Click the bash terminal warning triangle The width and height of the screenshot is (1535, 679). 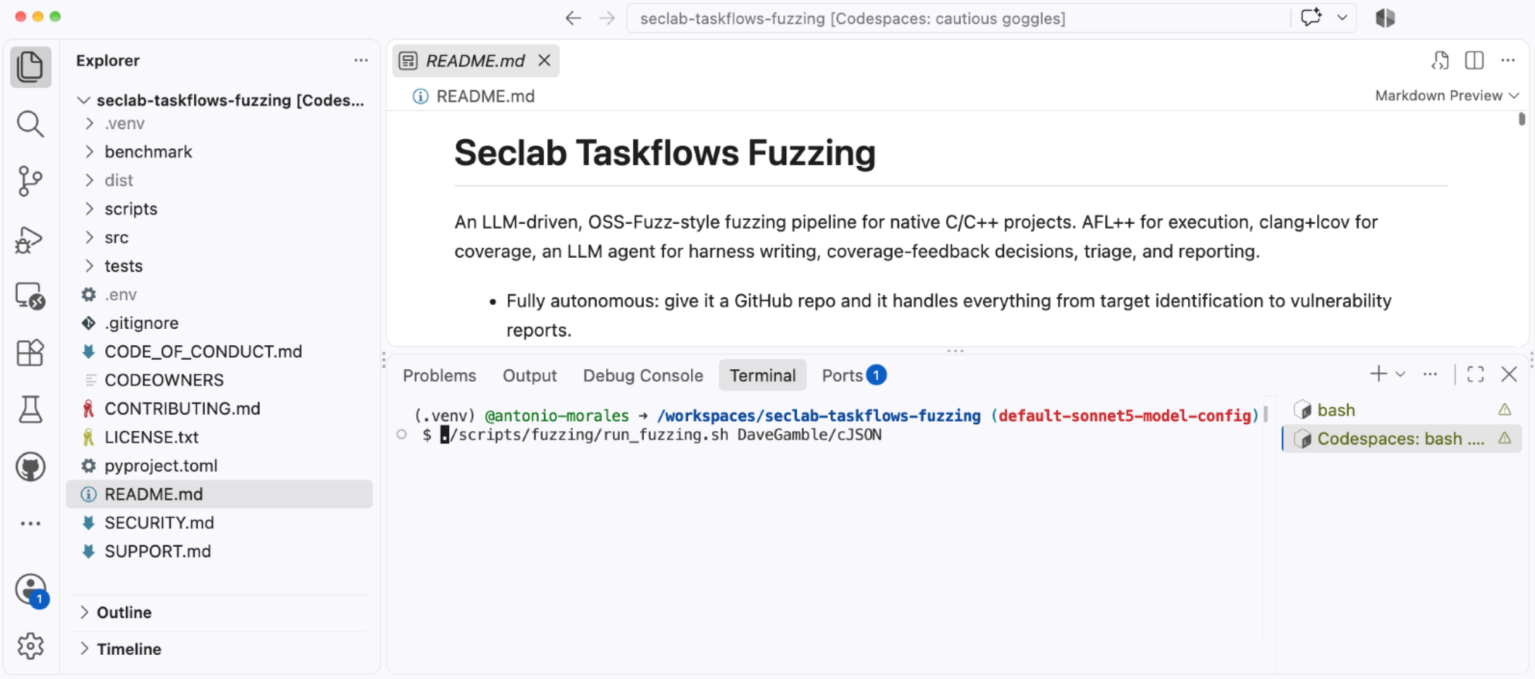click(x=1504, y=410)
